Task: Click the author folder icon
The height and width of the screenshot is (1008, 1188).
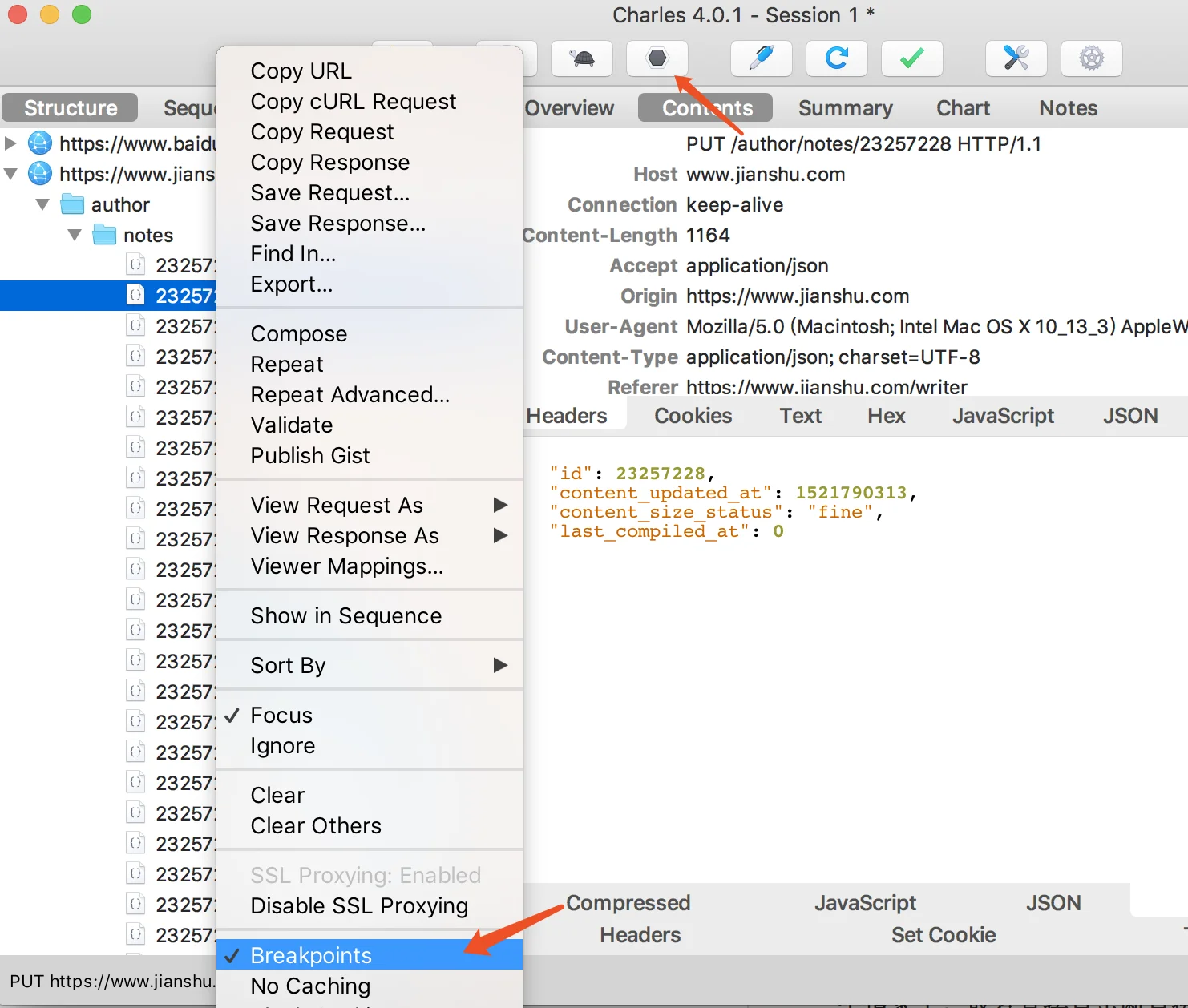Action: click(73, 204)
